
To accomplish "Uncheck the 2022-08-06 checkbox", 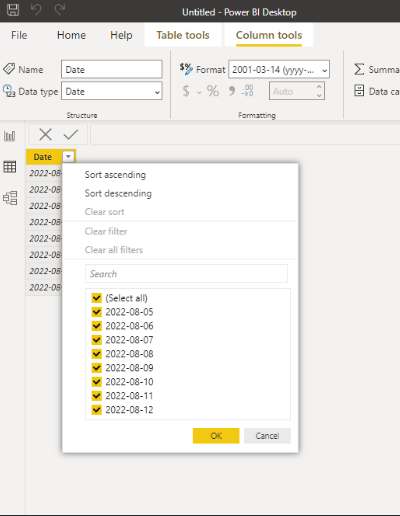I will [x=97, y=326].
